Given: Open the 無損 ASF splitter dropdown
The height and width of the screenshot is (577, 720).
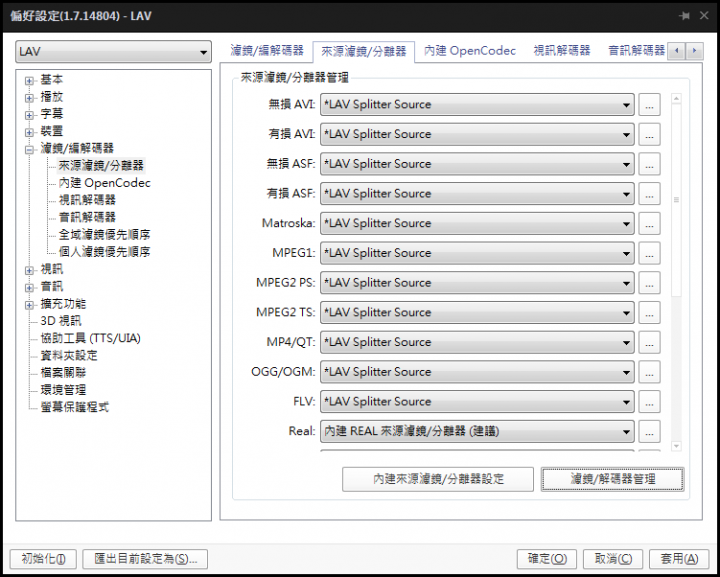Looking at the screenshot, I should click(x=477, y=164).
